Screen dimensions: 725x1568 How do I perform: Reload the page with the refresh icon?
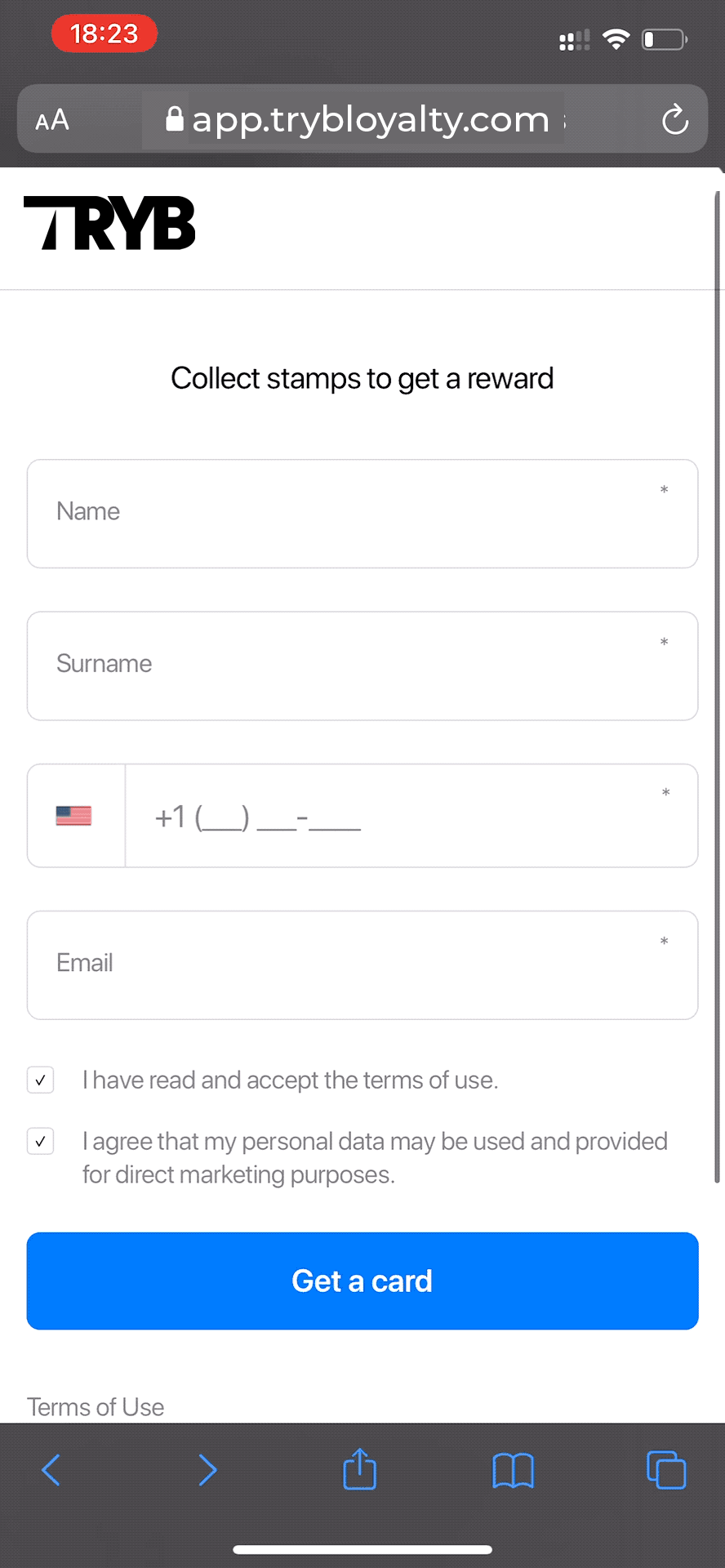click(x=674, y=120)
